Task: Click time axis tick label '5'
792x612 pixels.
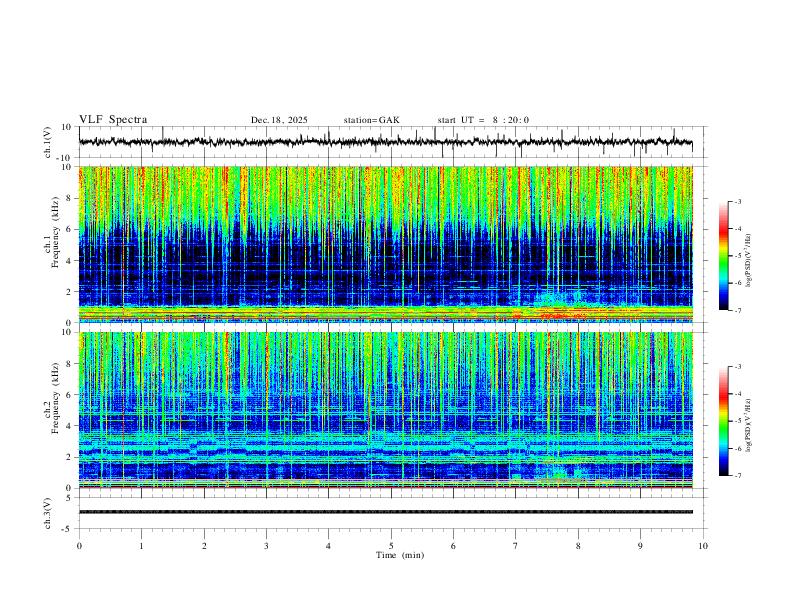Action: click(x=391, y=546)
